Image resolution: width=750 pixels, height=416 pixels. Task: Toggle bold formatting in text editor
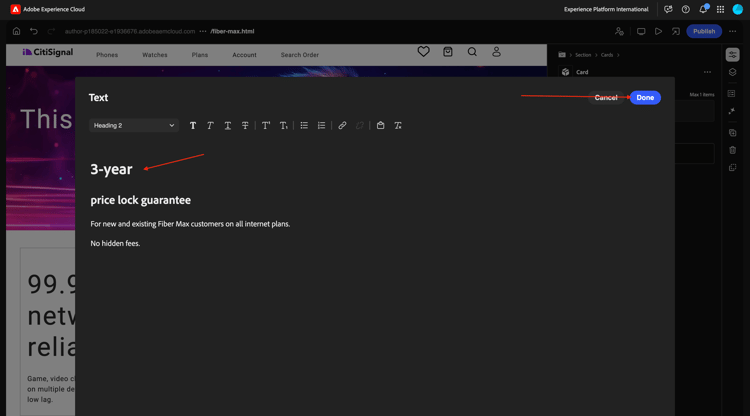click(x=193, y=125)
